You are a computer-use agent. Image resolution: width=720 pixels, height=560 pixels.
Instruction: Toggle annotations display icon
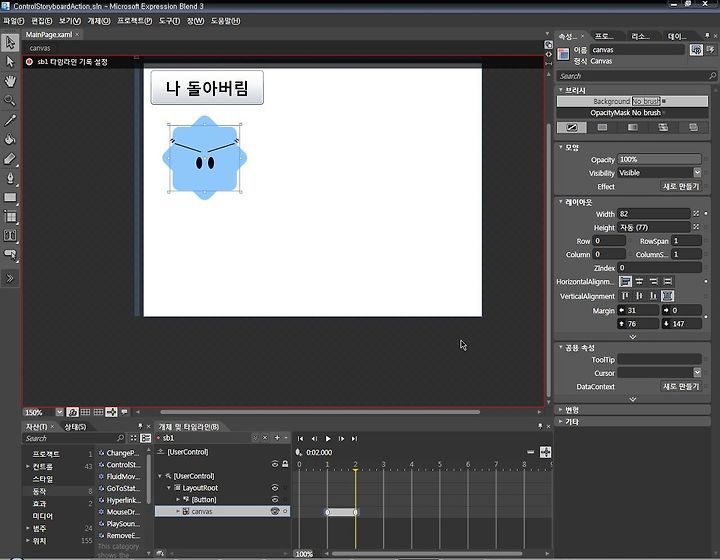[124, 412]
